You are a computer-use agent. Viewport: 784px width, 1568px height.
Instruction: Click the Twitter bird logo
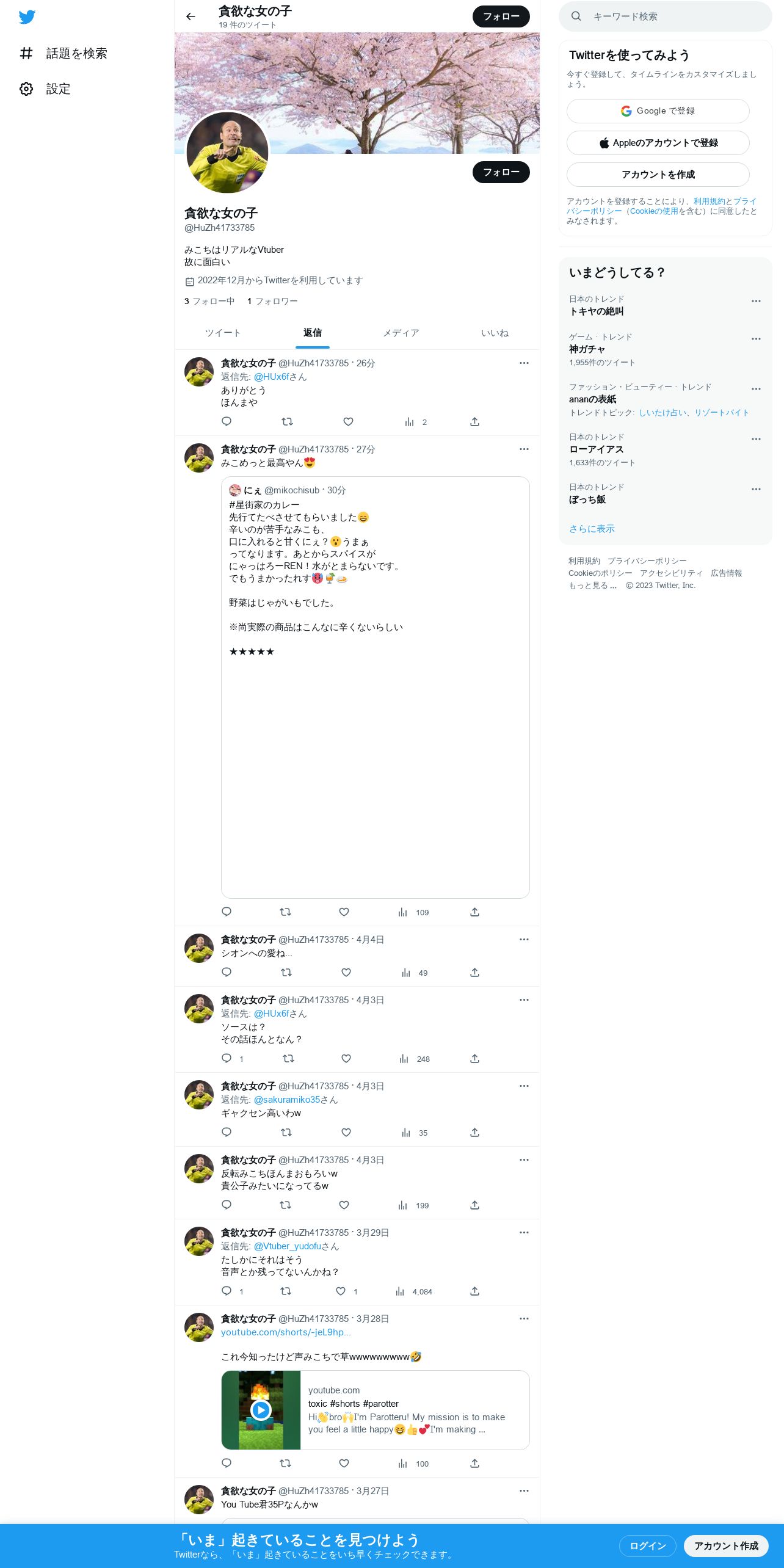pos(27,17)
